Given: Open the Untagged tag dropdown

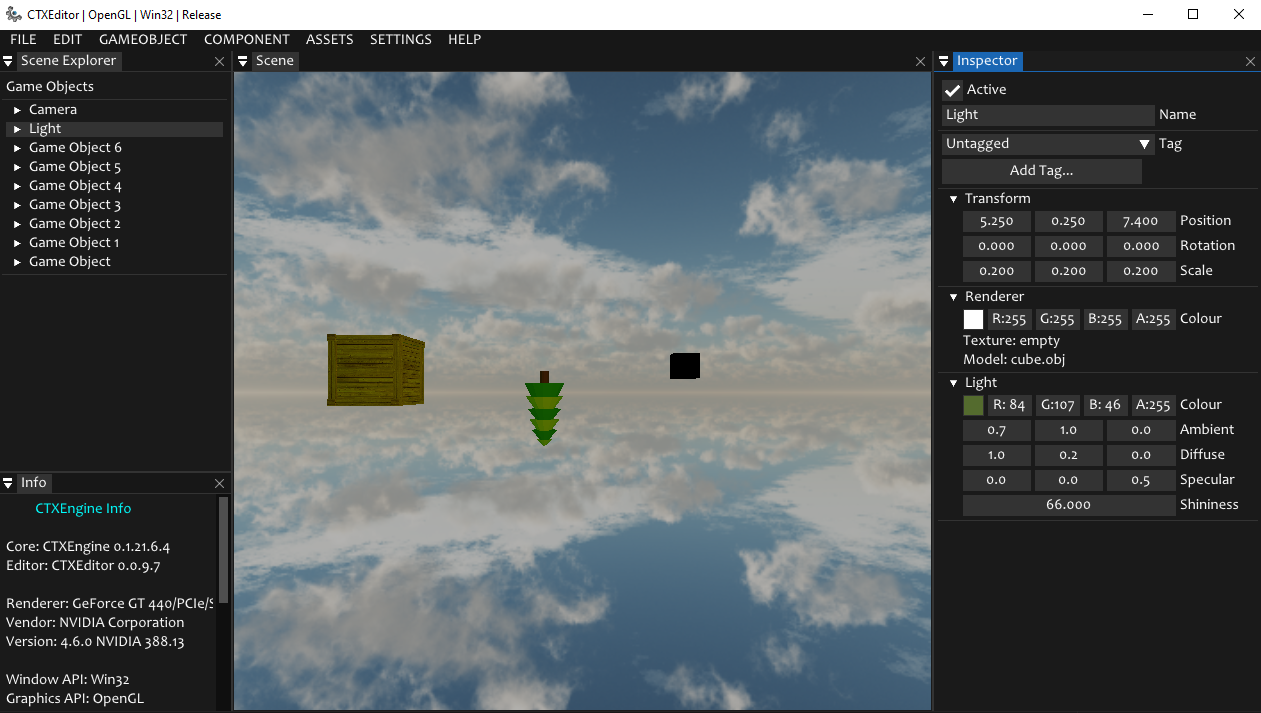Looking at the screenshot, I should pyautogui.click(x=1048, y=144).
